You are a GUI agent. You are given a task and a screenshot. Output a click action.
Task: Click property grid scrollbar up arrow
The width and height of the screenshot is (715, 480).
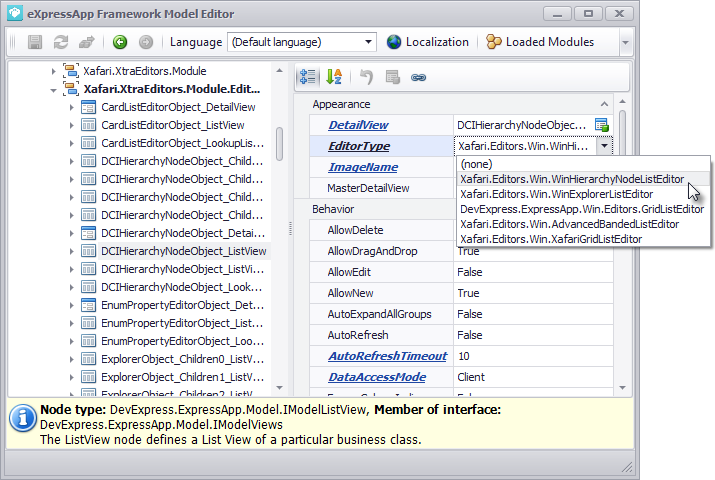623,101
